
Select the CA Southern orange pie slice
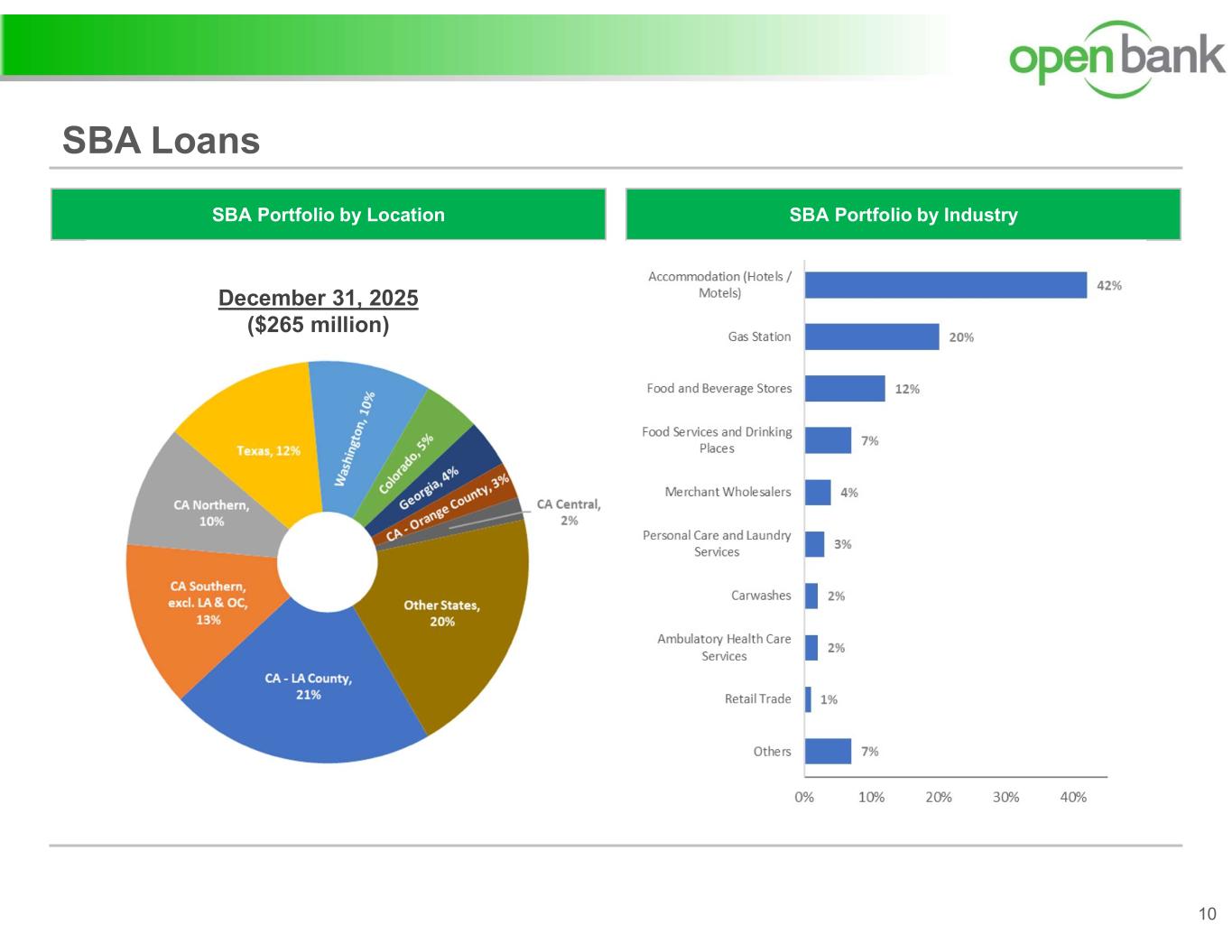pyautogui.click(x=203, y=605)
